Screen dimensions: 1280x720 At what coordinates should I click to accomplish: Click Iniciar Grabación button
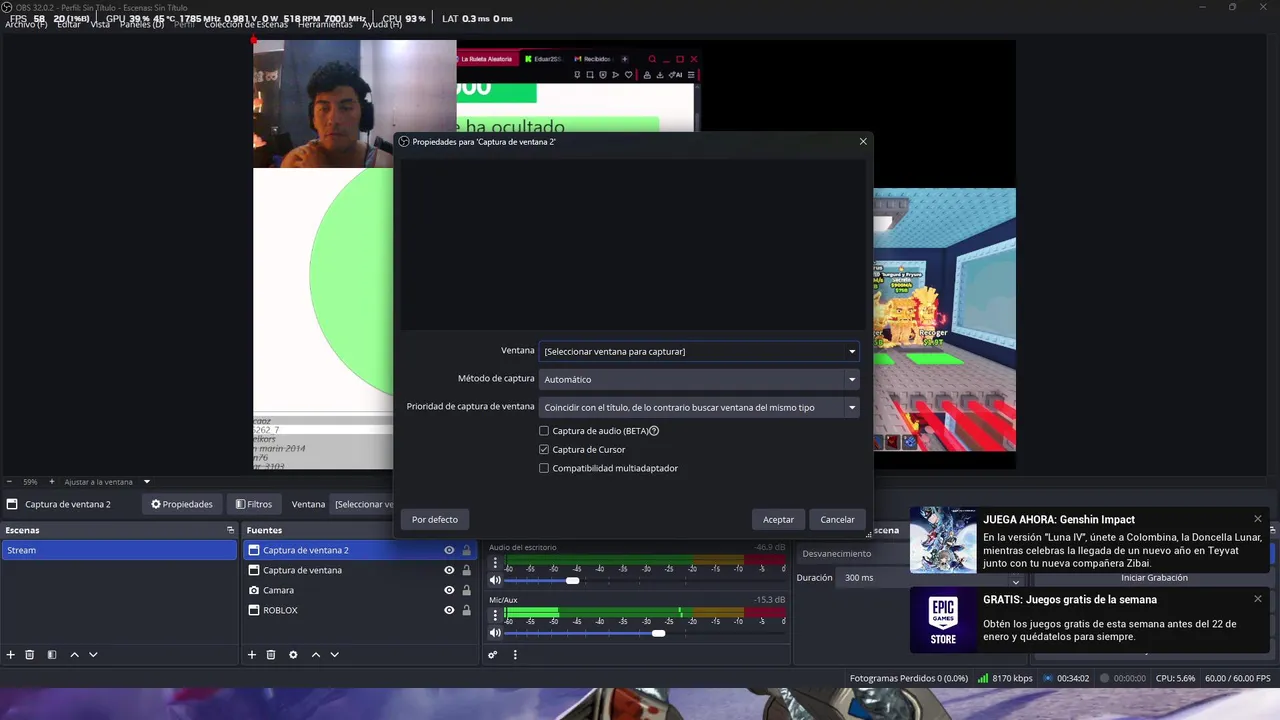[1154, 578]
